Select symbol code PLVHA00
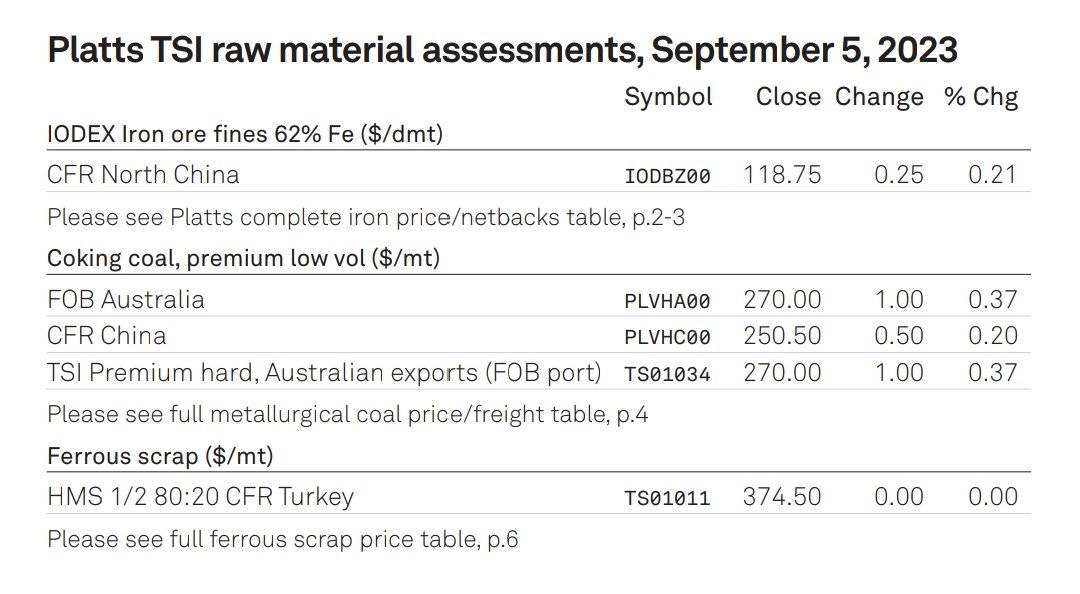The height and width of the screenshot is (594, 1080). tap(667, 301)
